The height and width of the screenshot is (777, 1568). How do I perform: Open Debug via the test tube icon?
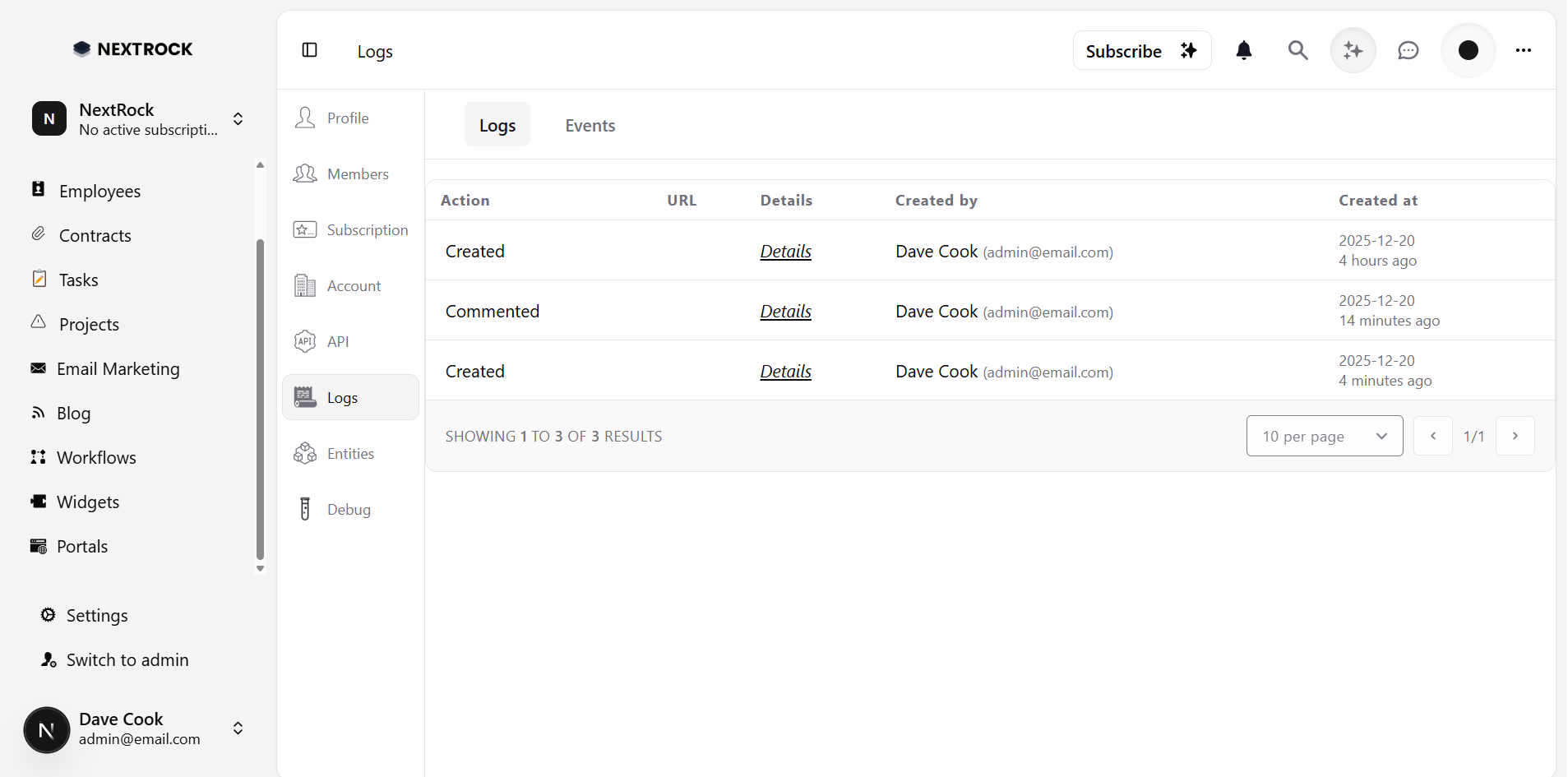(x=304, y=508)
